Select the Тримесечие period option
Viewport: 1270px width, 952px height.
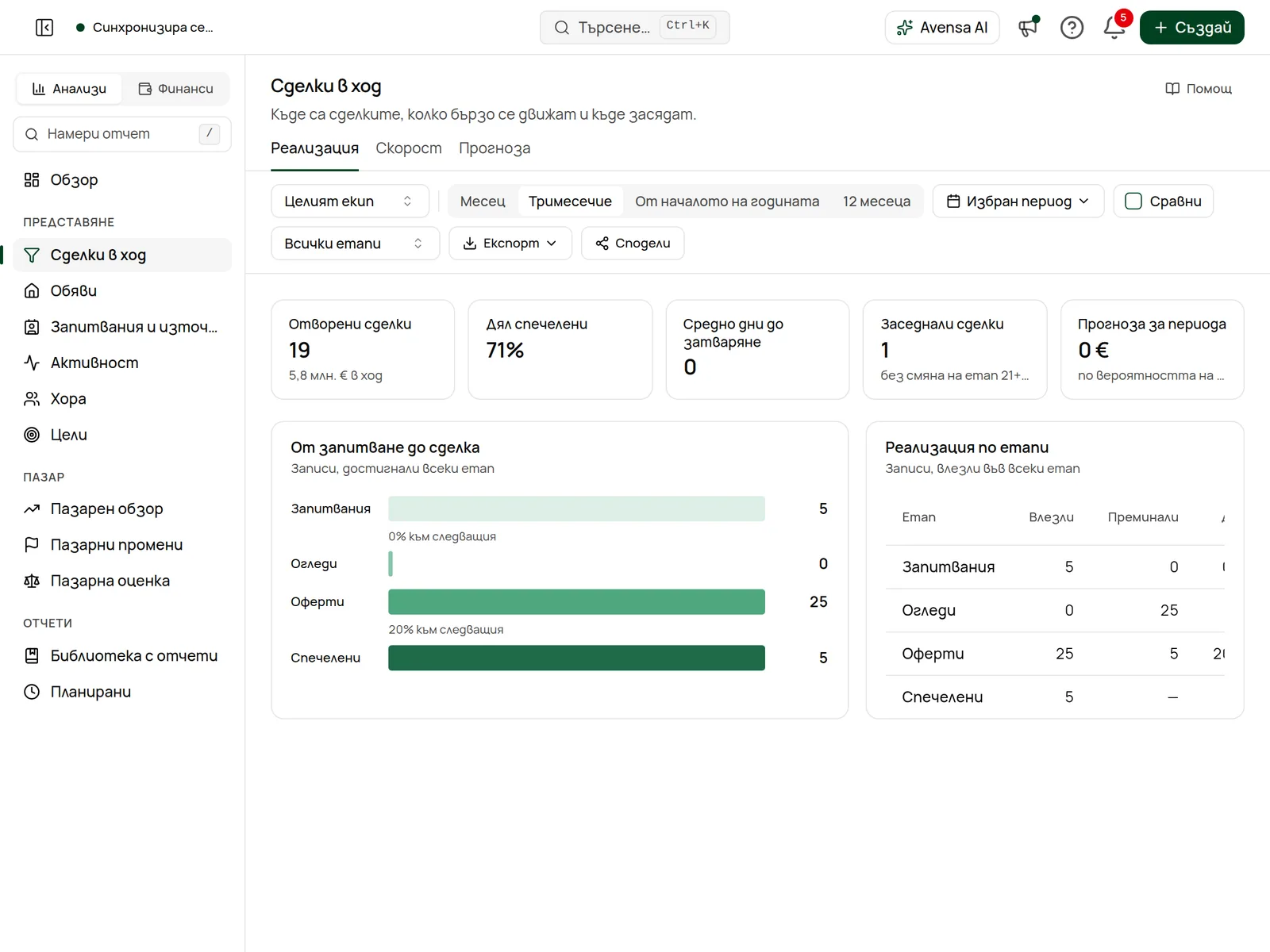570,202
